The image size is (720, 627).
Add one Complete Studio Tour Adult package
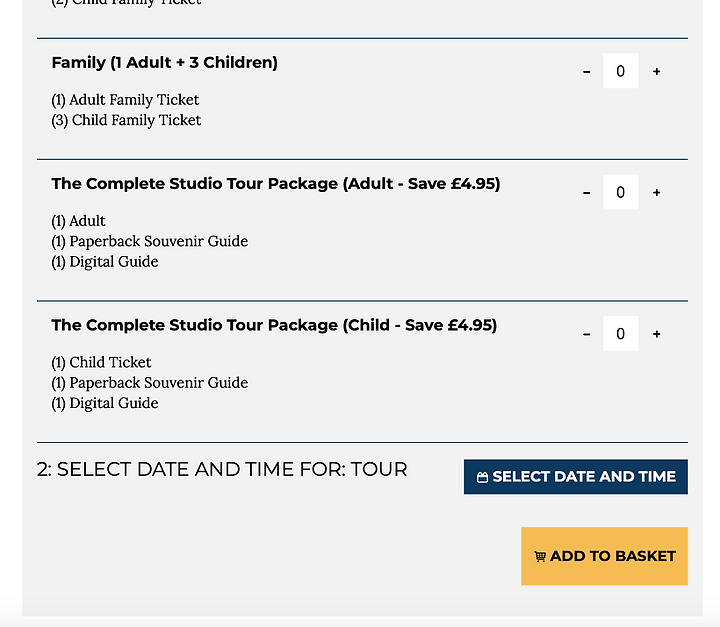[x=657, y=192]
